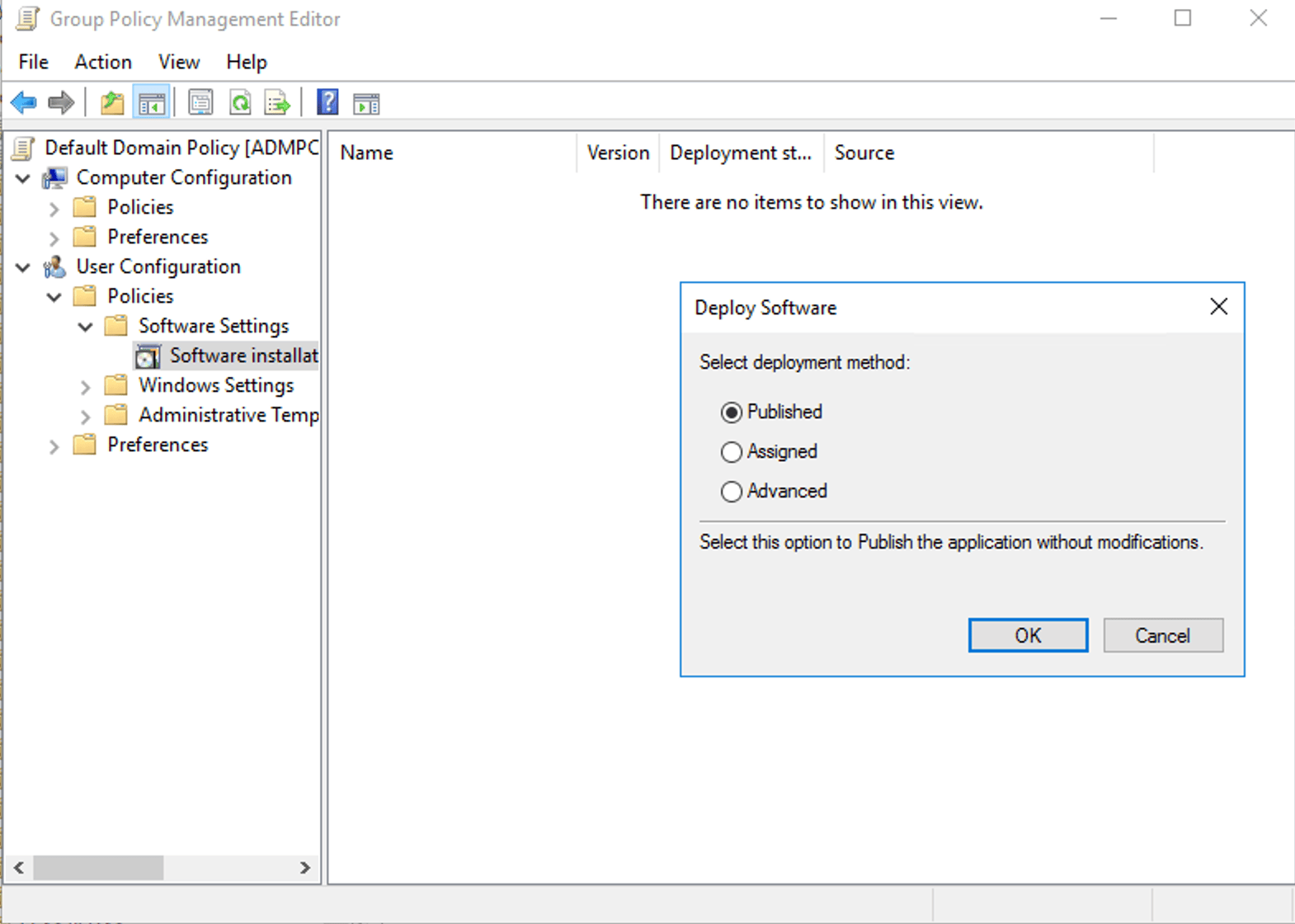
Task: Click the Default Domain Policy scroll icon
Action: (24, 148)
